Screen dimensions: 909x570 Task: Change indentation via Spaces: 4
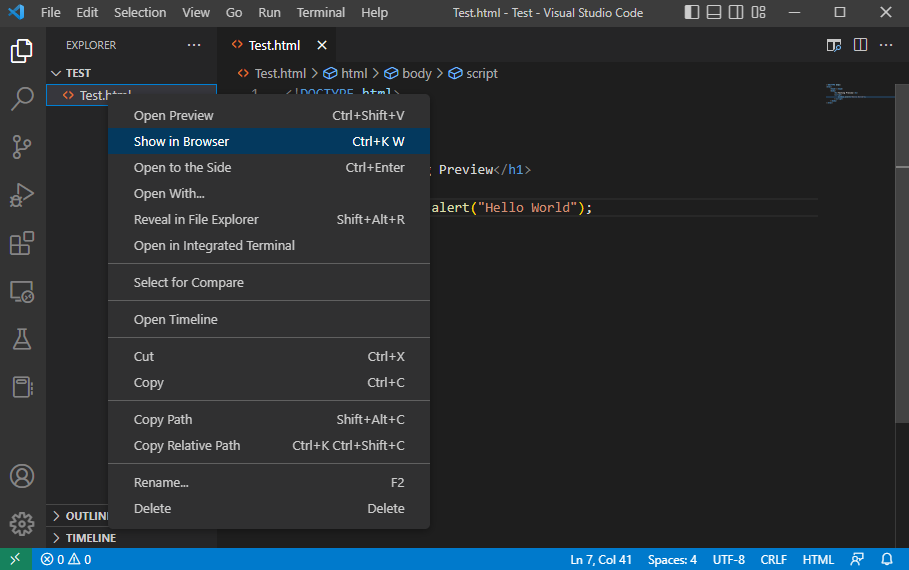click(672, 560)
